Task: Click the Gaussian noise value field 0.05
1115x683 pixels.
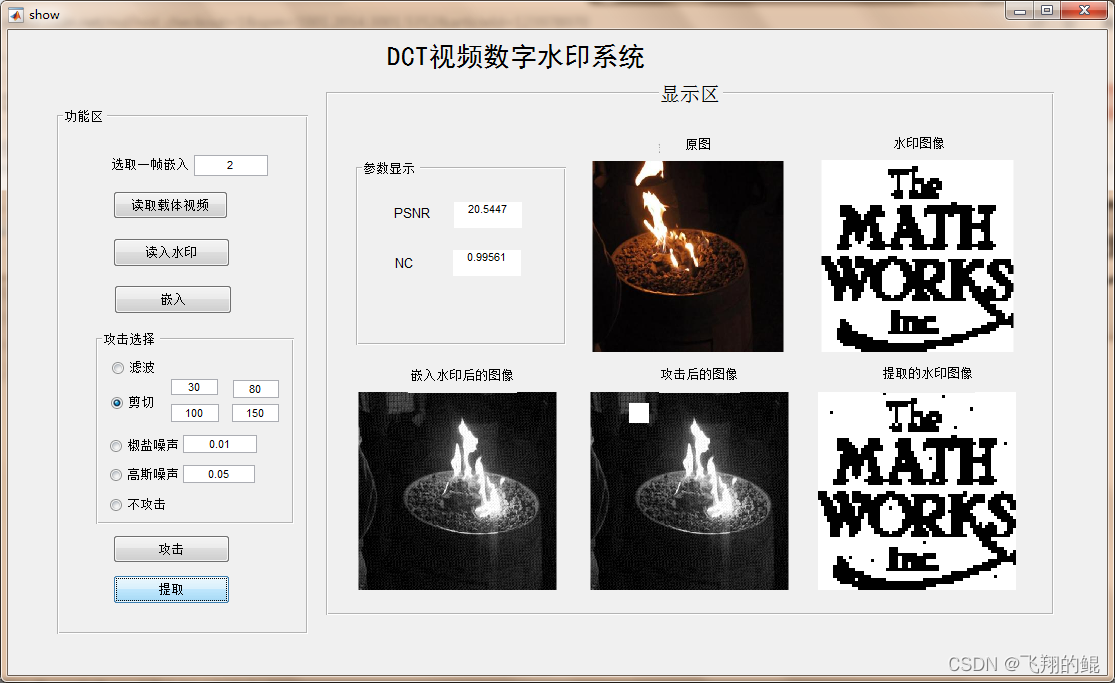Action: click(x=218, y=473)
